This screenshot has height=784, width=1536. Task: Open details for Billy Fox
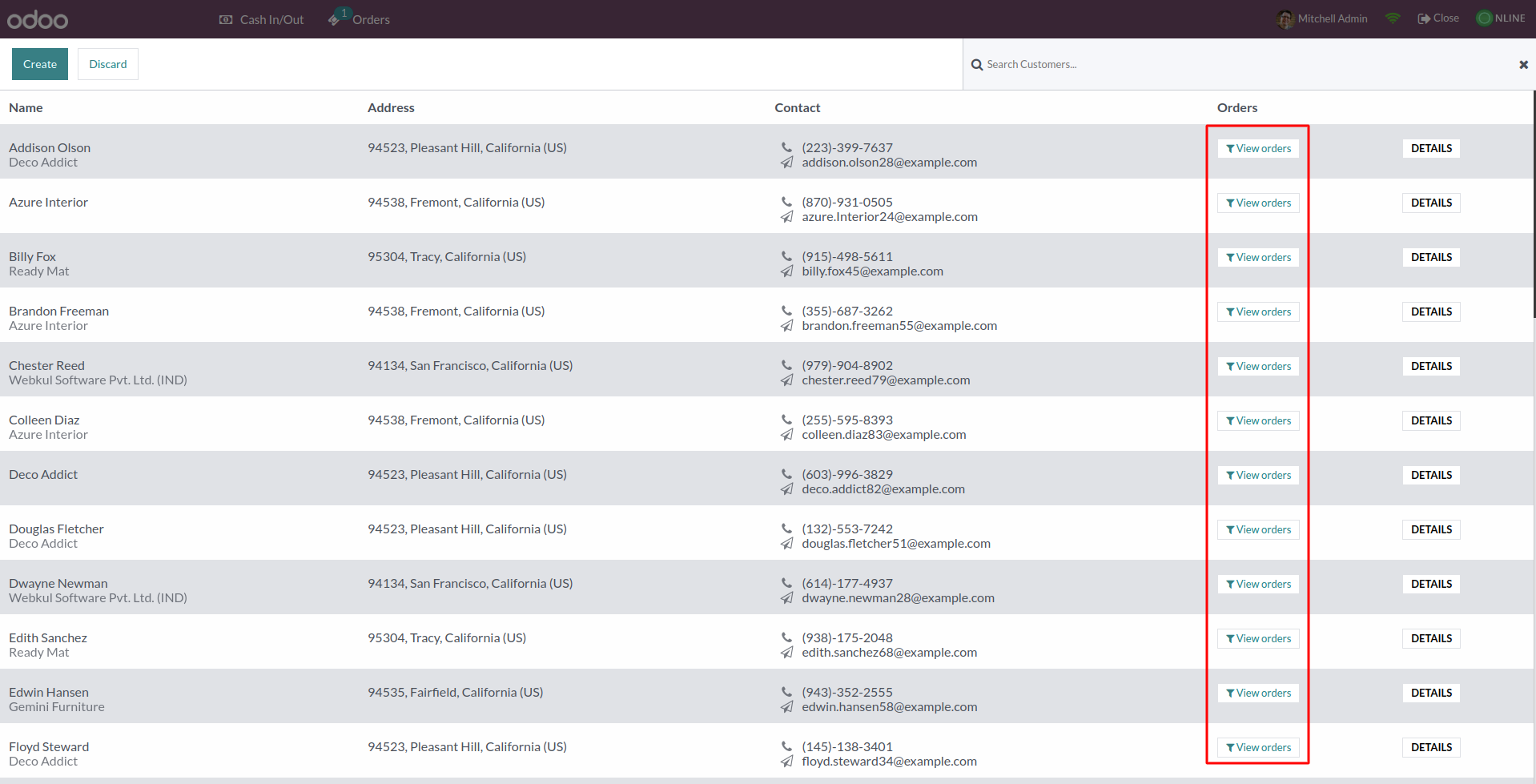tap(1431, 257)
